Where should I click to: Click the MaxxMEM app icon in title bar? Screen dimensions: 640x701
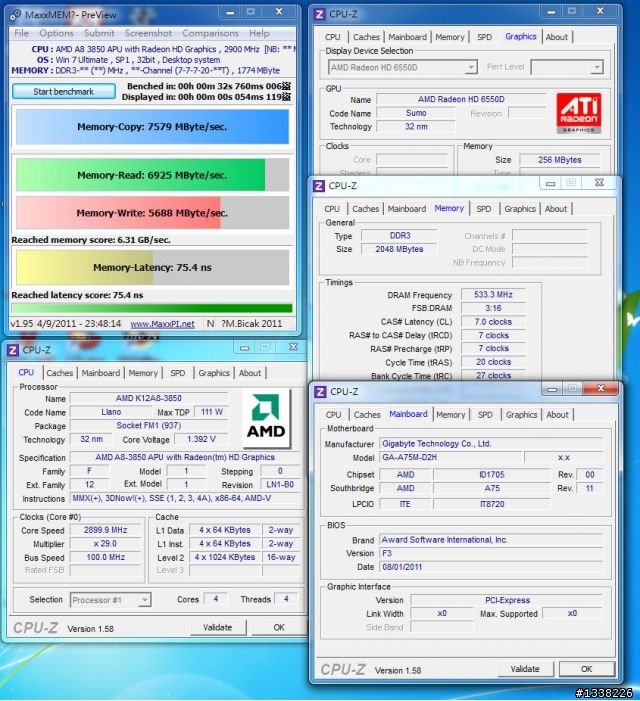tap(15, 15)
